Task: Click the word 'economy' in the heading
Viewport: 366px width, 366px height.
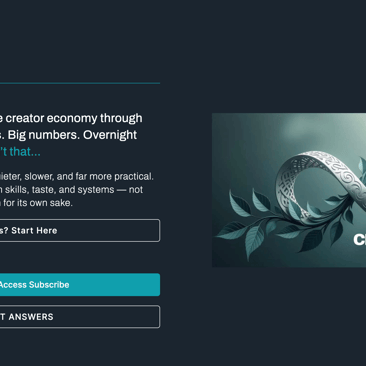Action: tap(72, 118)
